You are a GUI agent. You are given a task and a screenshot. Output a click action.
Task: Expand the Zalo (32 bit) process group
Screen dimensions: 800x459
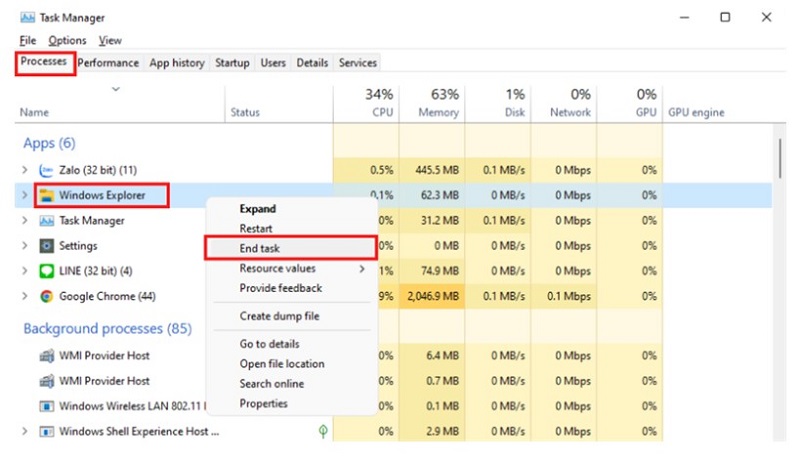[24, 170]
